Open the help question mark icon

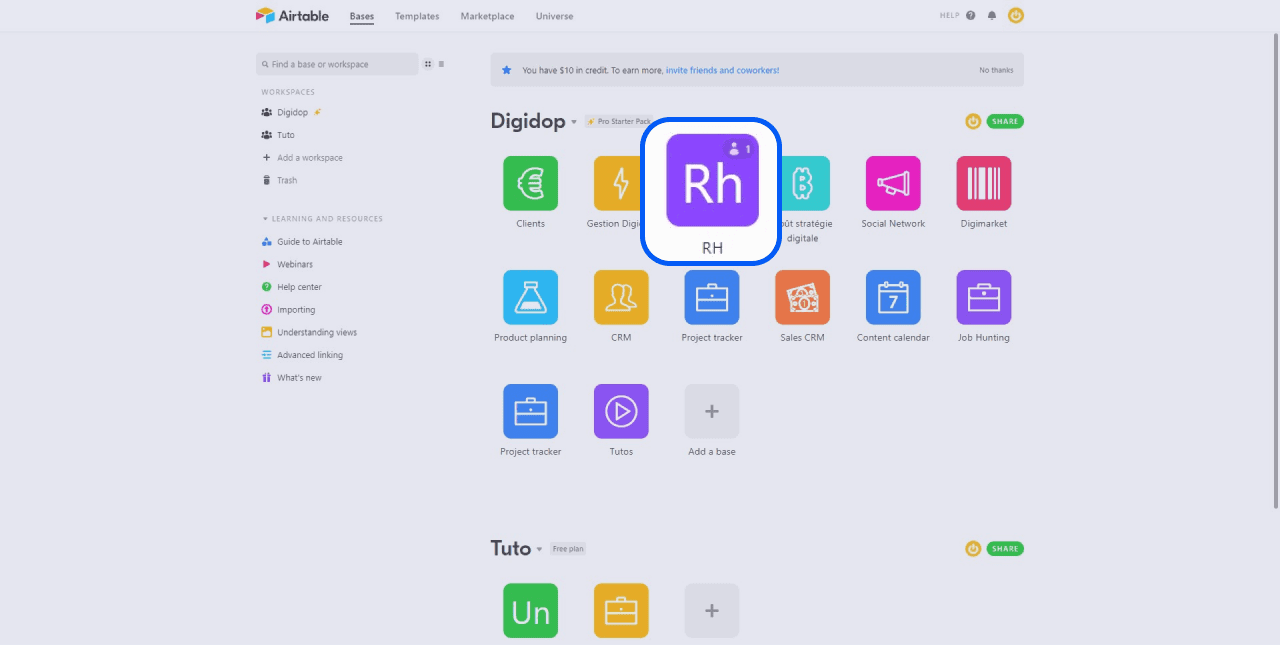[971, 15]
